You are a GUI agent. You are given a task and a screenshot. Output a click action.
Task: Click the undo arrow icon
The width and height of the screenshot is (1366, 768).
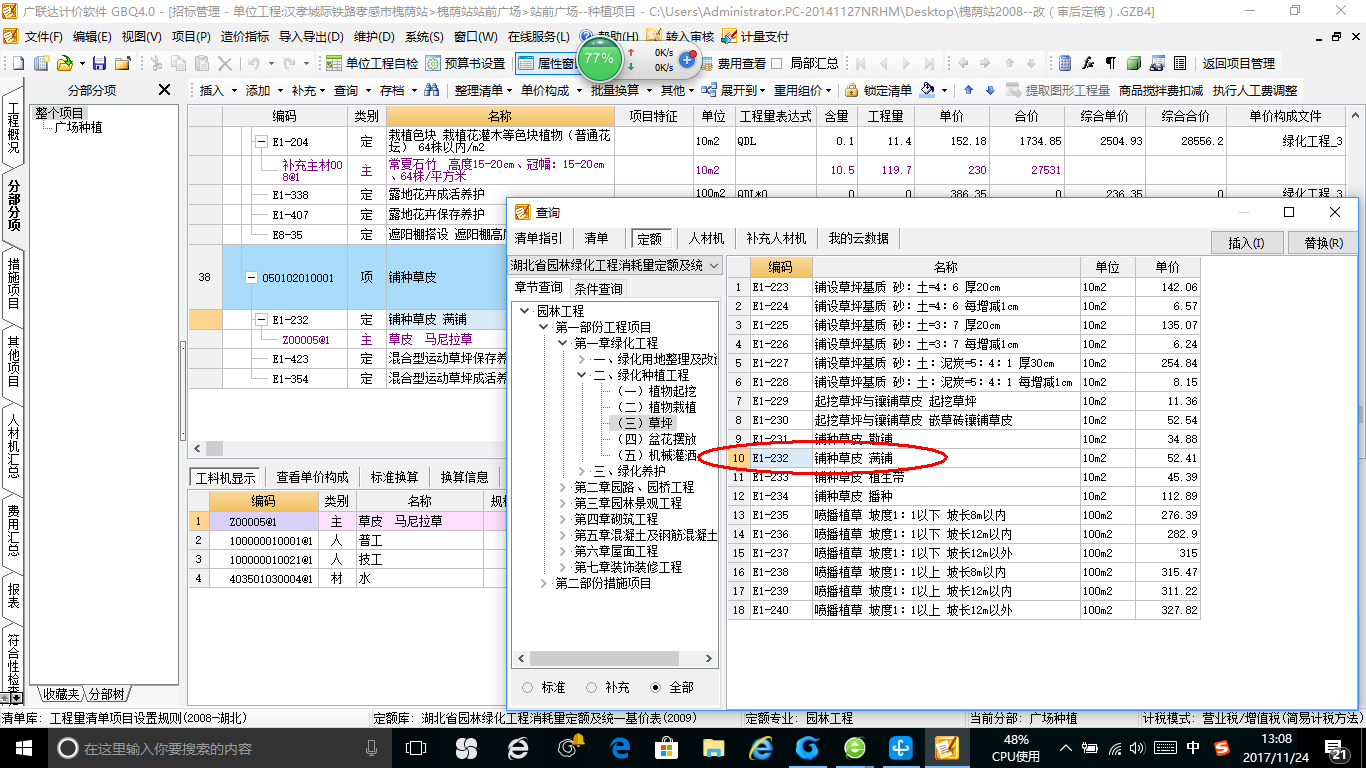[x=254, y=63]
